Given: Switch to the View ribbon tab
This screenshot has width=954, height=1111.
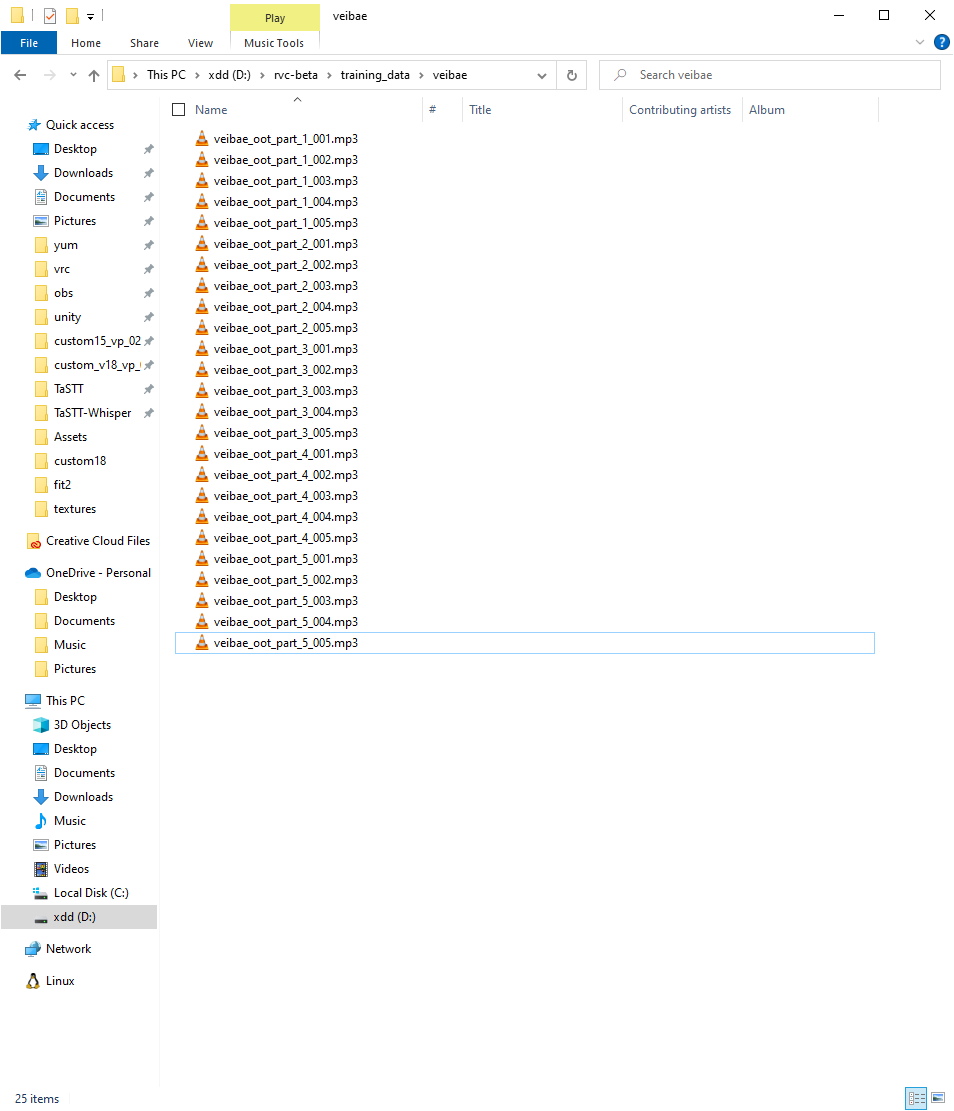Looking at the screenshot, I should [200, 43].
